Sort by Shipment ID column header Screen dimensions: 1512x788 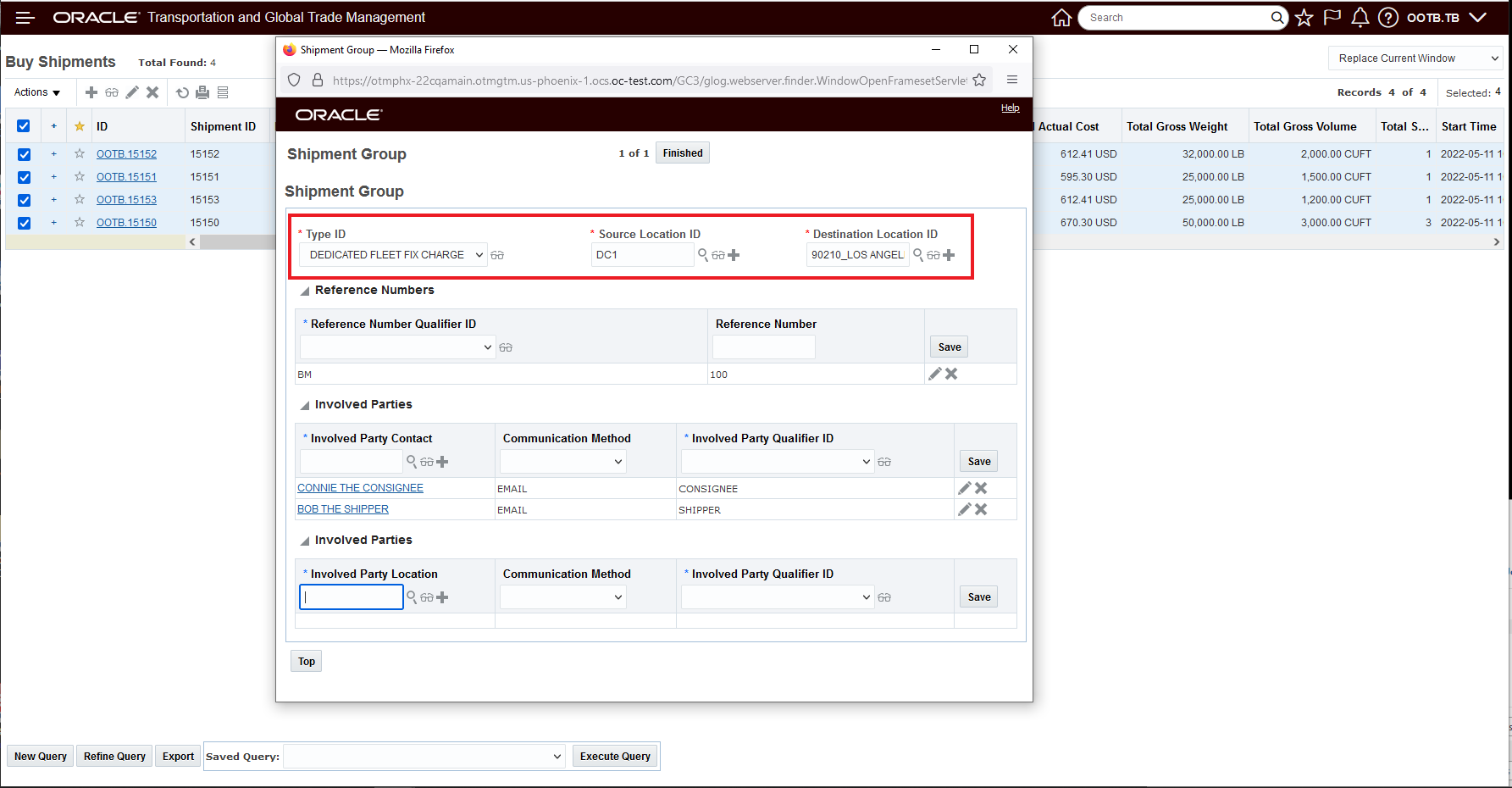click(x=223, y=126)
